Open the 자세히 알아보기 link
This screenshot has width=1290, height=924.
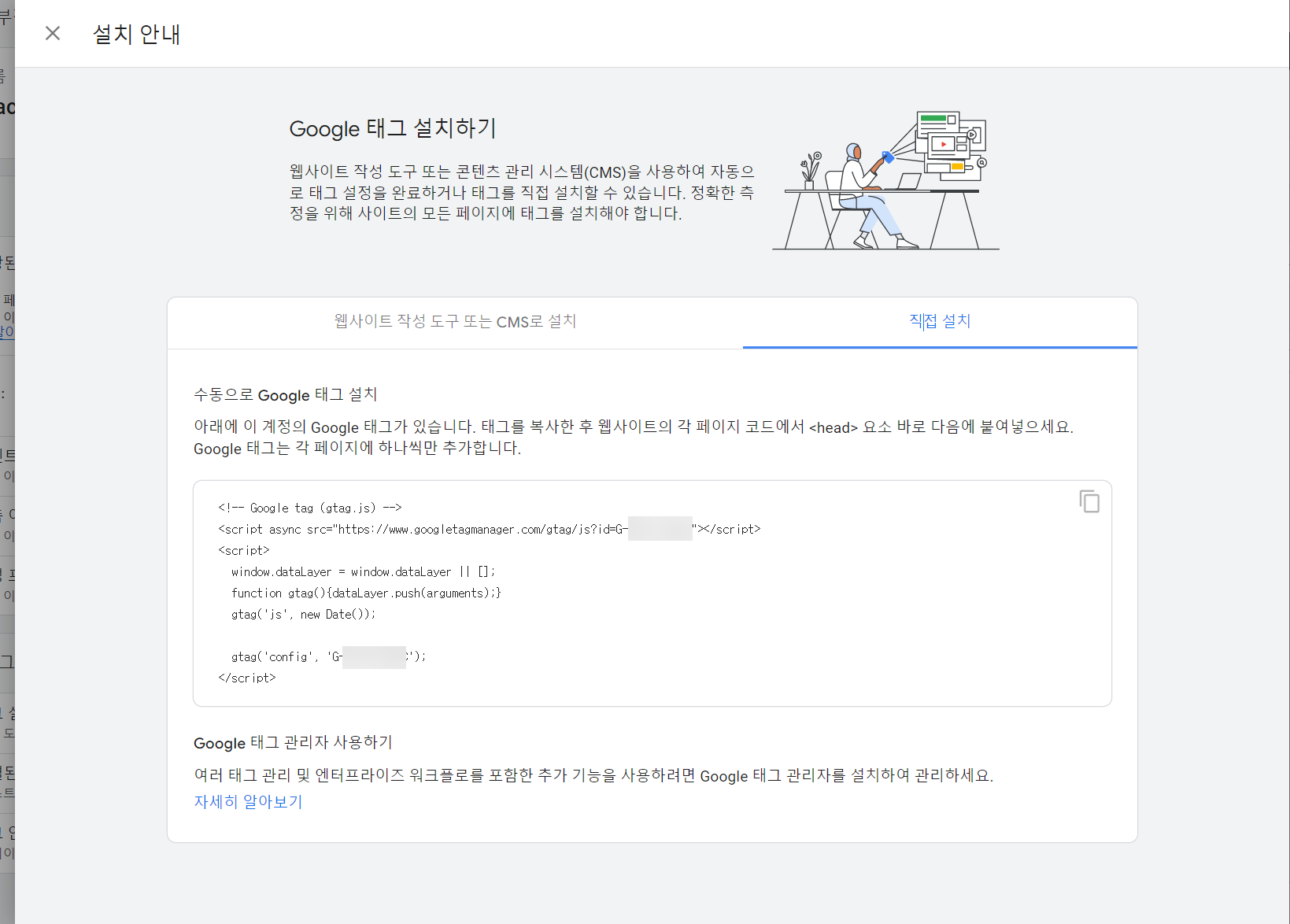pyautogui.click(x=248, y=801)
